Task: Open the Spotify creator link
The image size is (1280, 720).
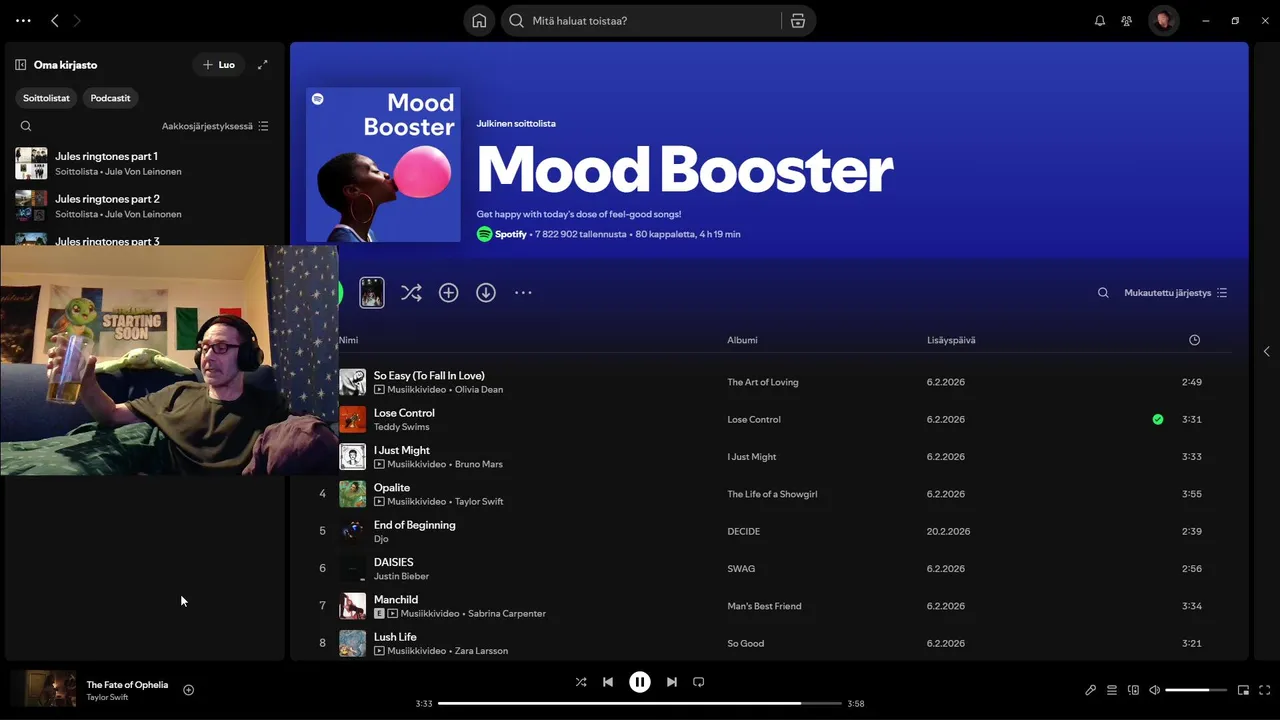Action: pos(510,234)
